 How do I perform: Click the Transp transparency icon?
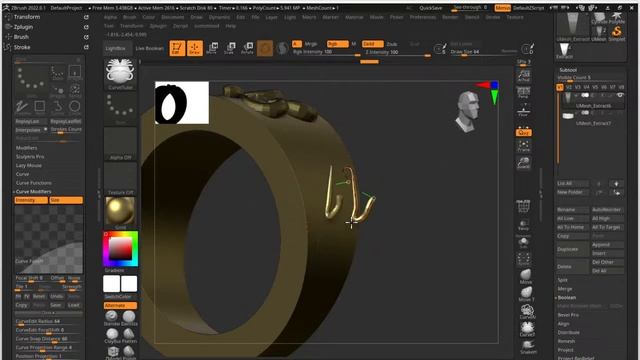point(523,224)
